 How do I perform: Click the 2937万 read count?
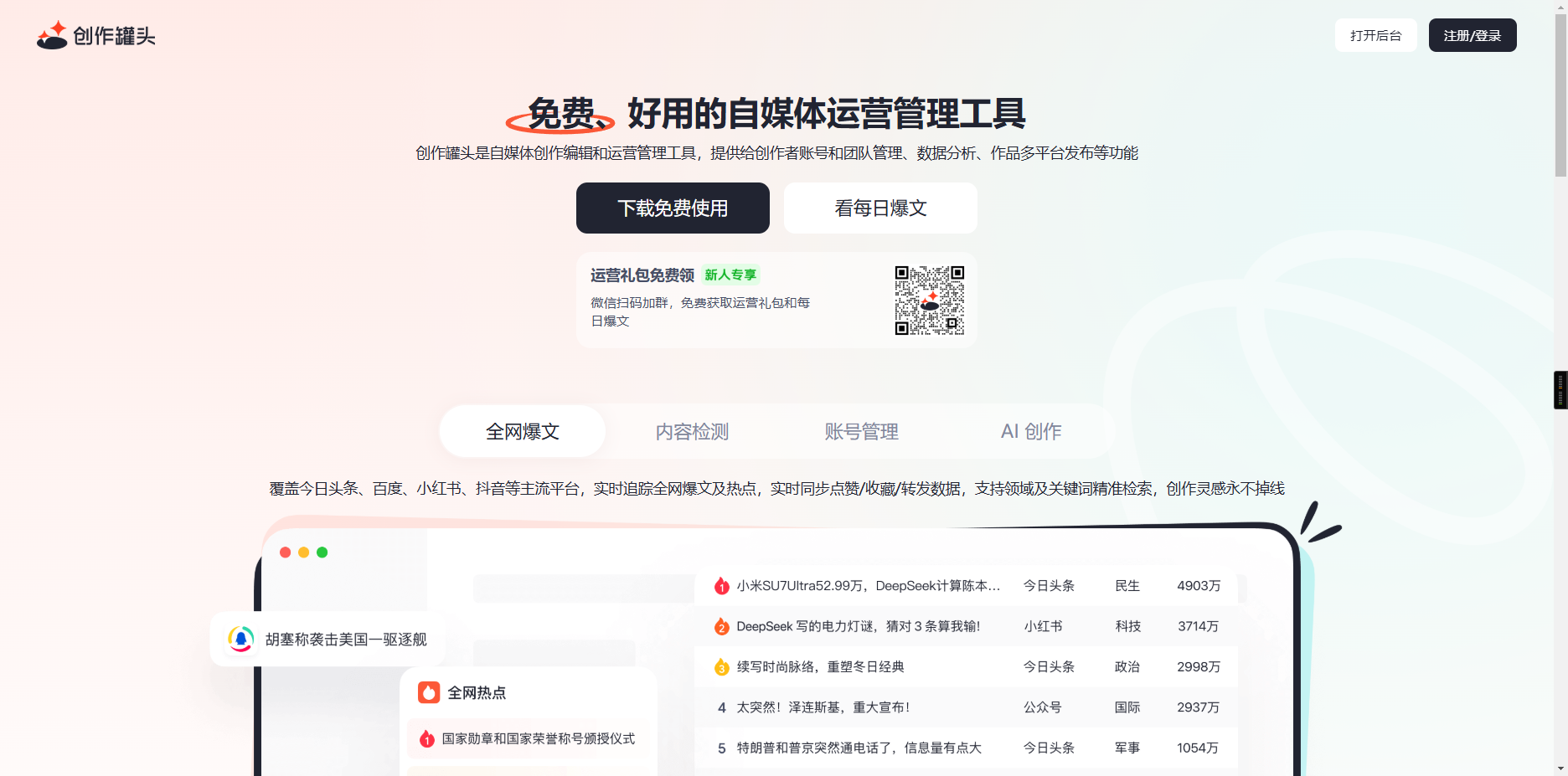click(1199, 707)
